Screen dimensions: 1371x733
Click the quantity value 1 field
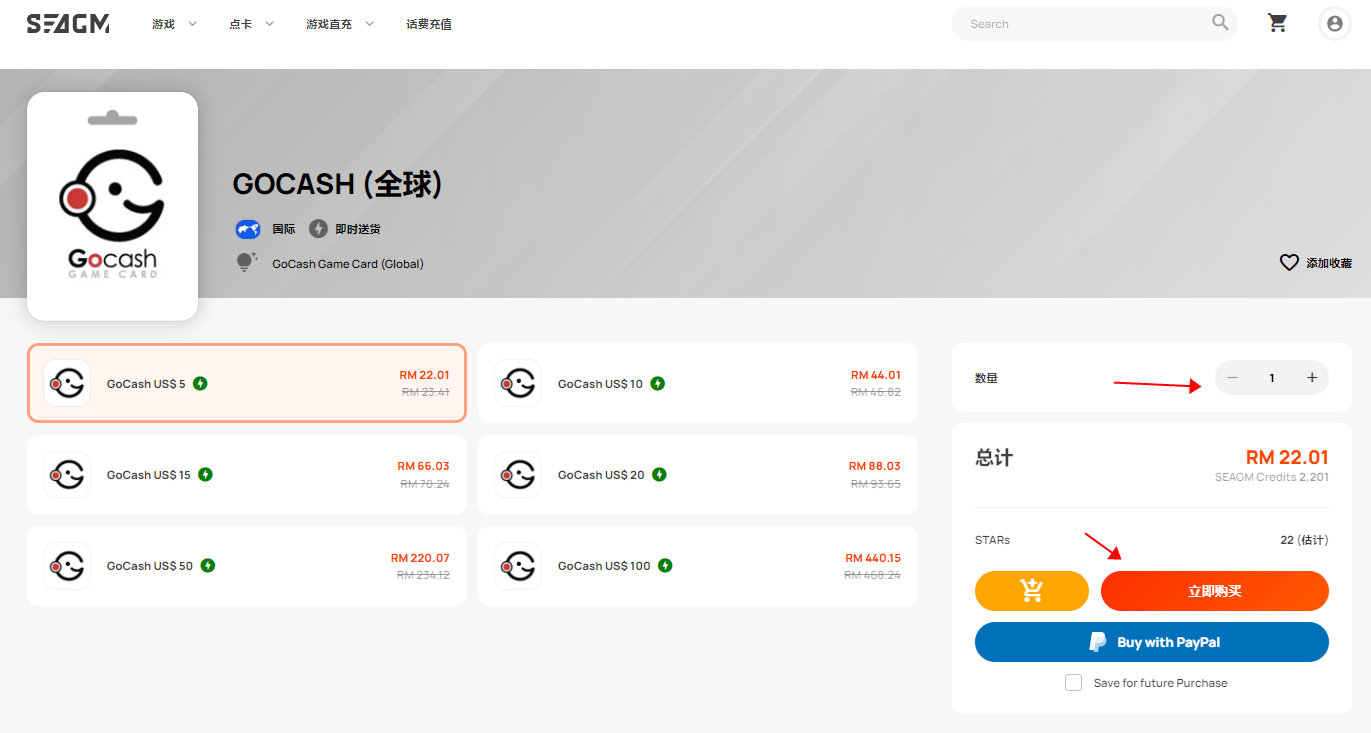pos(1272,377)
